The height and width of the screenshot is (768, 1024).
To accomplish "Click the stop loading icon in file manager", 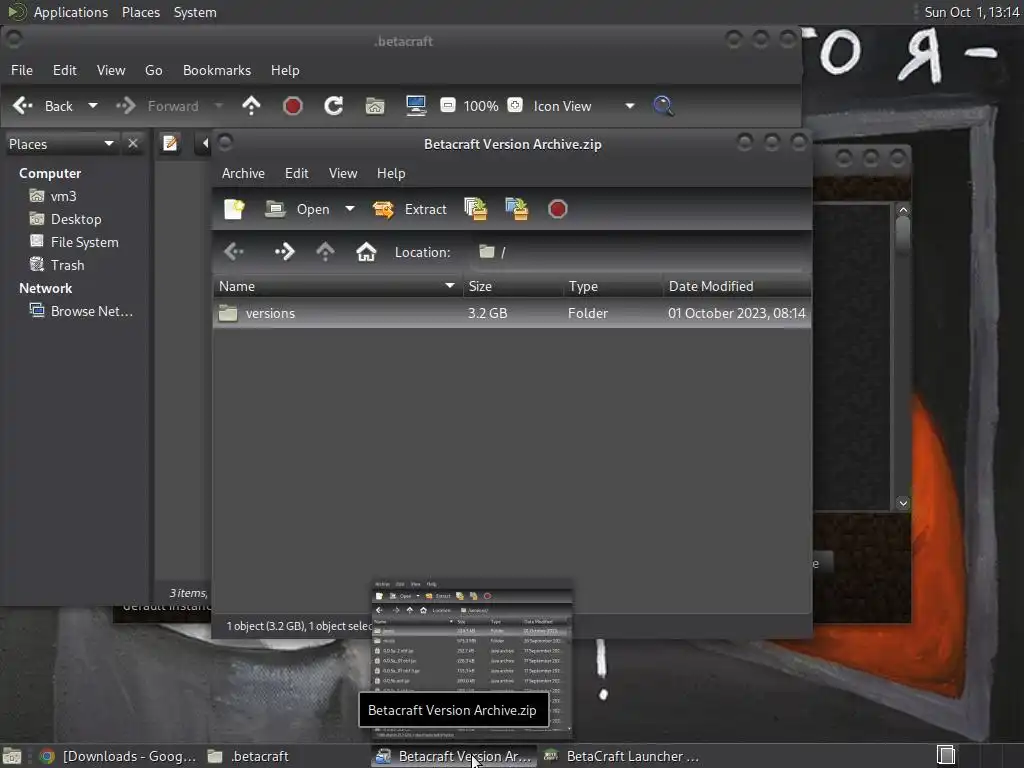I will [x=293, y=106].
